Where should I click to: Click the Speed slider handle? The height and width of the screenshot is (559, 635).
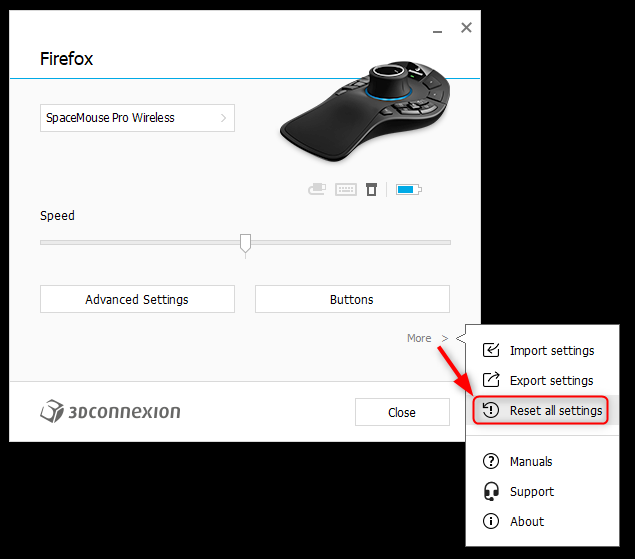coord(245,244)
